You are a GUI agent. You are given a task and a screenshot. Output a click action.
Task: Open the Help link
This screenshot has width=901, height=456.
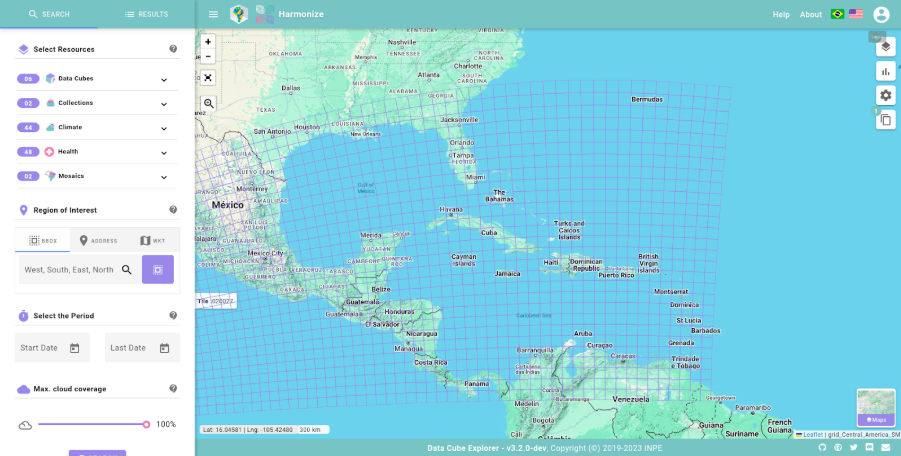[781, 14]
